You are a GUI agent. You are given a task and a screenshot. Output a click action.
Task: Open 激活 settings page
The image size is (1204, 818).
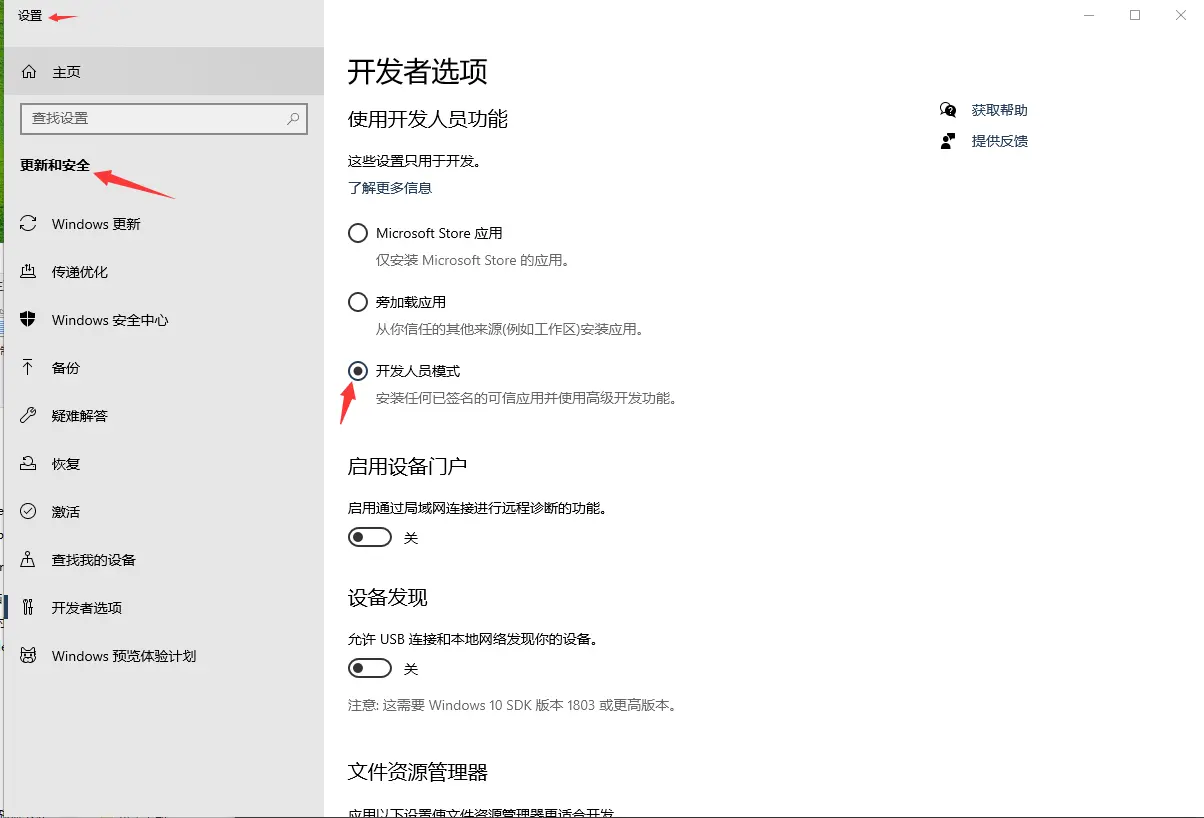pyautogui.click(x=164, y=512)
